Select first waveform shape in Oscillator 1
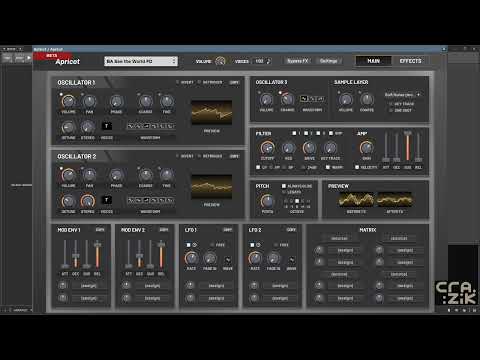The image size is (480, 360). coord(131,126)
